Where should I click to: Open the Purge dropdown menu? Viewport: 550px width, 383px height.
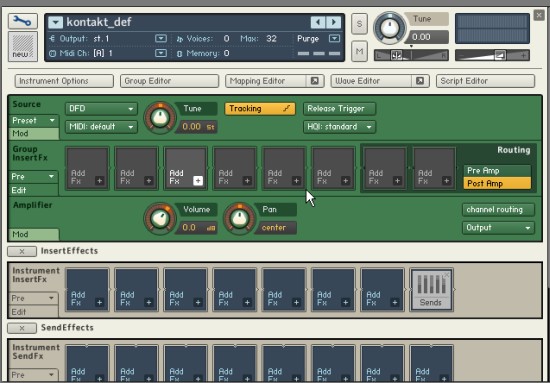(x=334, y=38)
